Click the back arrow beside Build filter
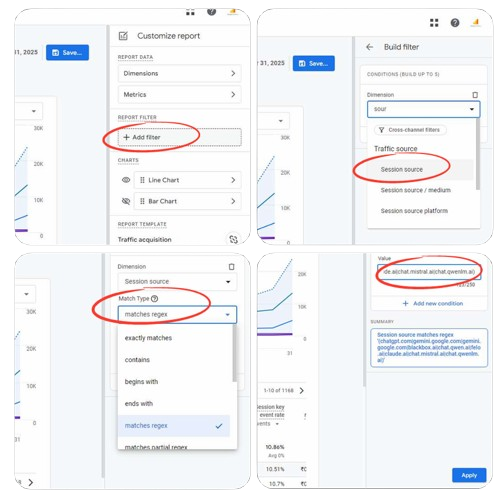Image resolution: width=501 pixels, height=498 pixels. 369,47
